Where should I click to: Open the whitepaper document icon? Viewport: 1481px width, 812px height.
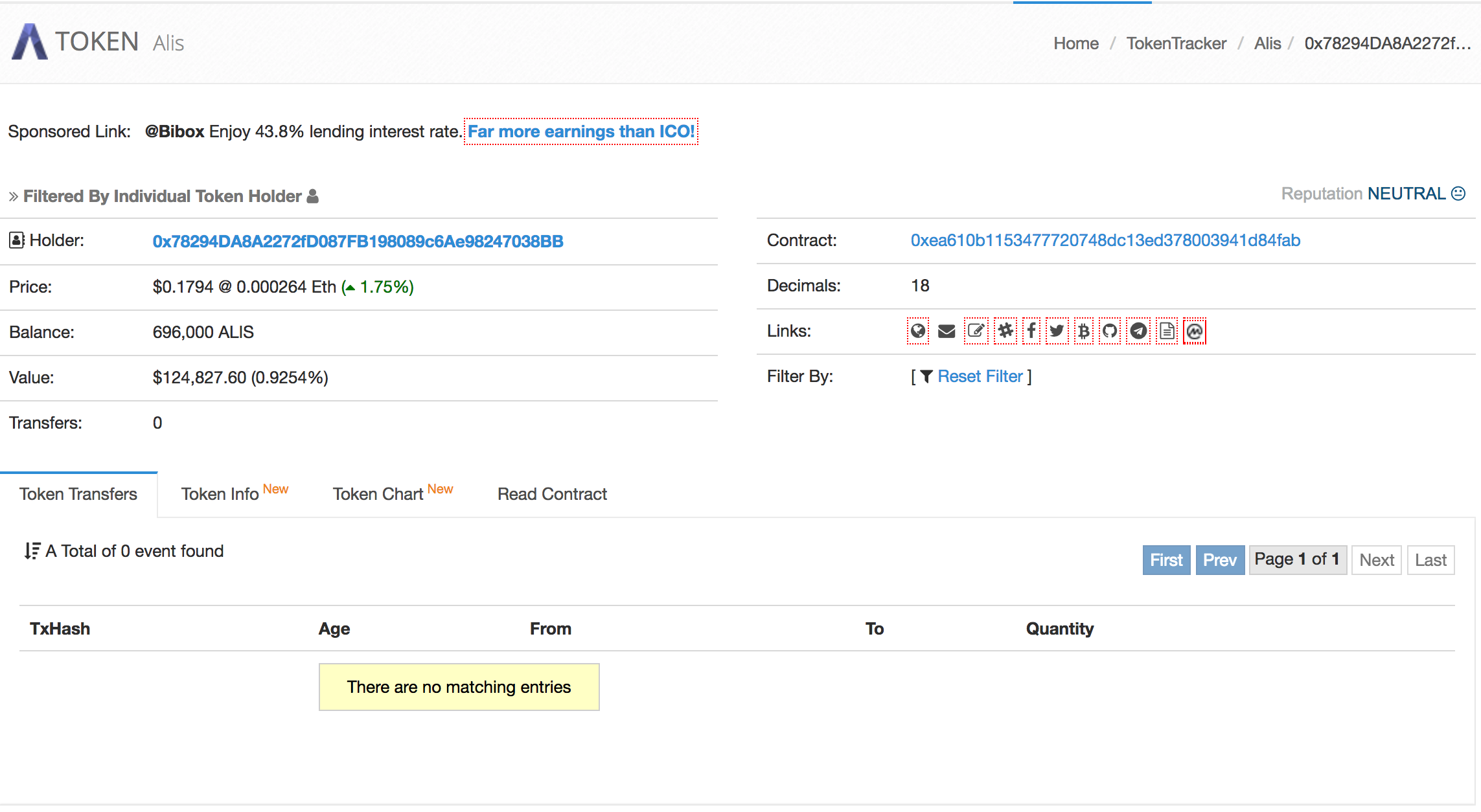1167,331
